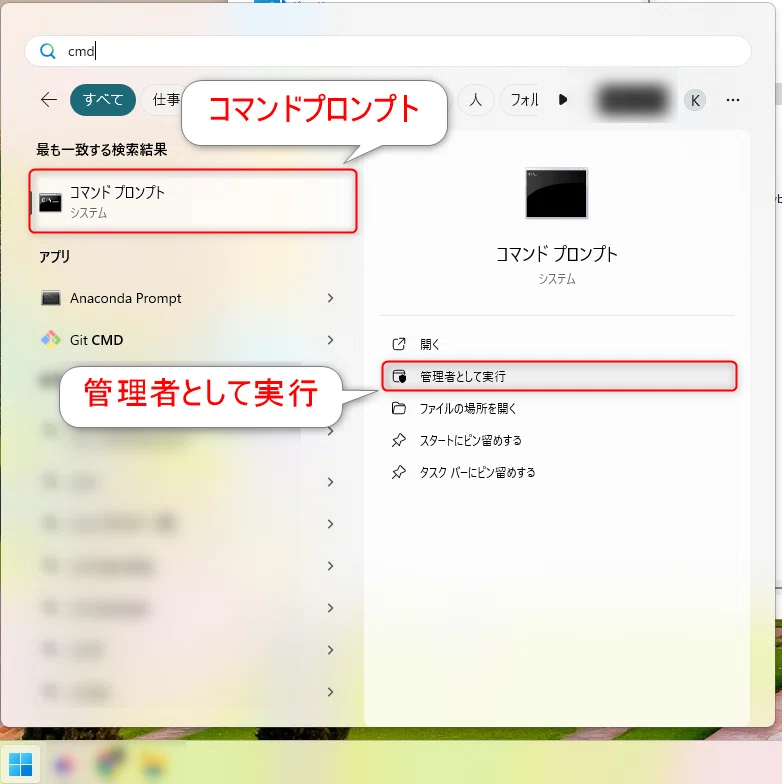The image size is (782, 784).
Task: Choose スタートにピン留めする
Action: click(558, 440)
